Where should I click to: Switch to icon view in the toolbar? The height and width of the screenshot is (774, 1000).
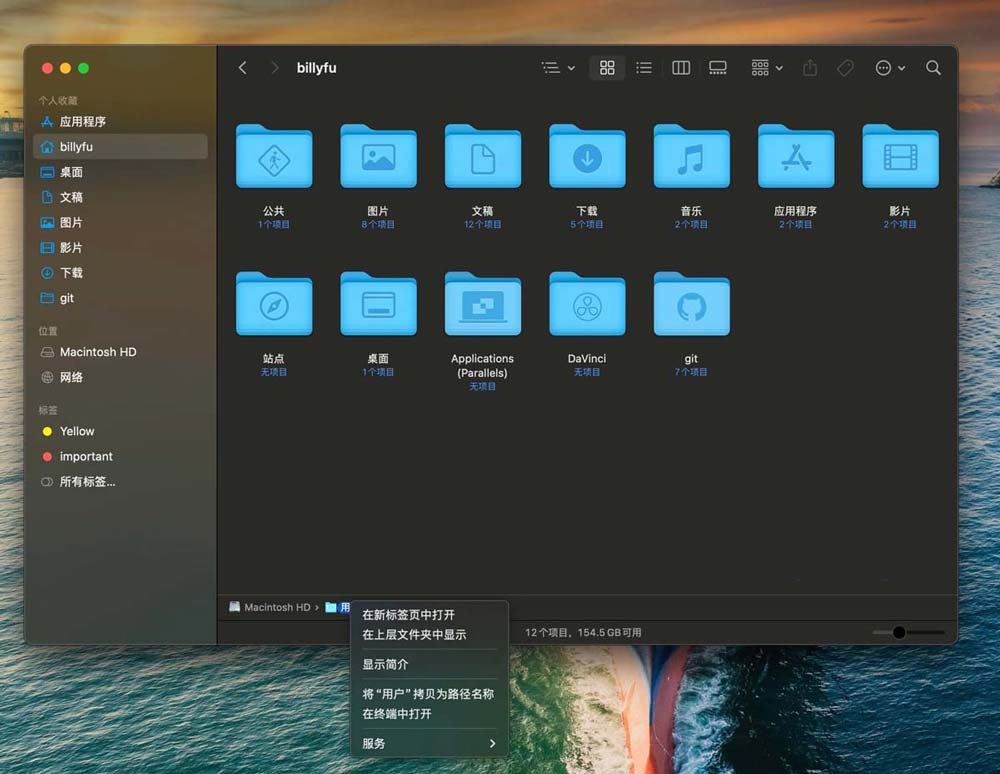click(606, 68)
